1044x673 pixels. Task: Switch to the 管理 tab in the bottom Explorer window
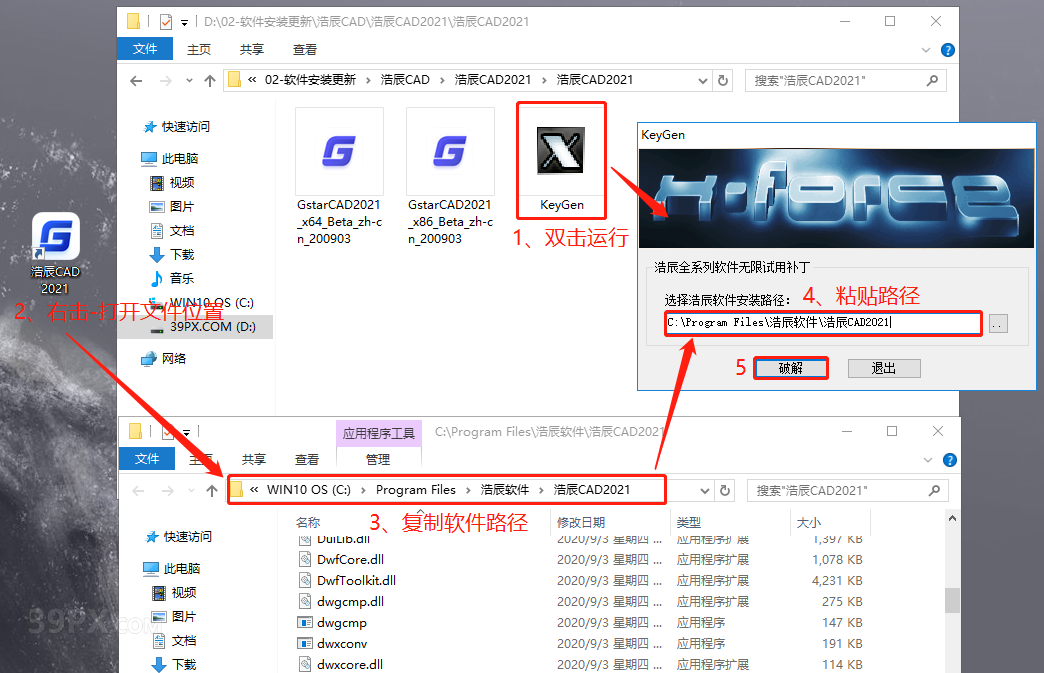pos(378,459)
